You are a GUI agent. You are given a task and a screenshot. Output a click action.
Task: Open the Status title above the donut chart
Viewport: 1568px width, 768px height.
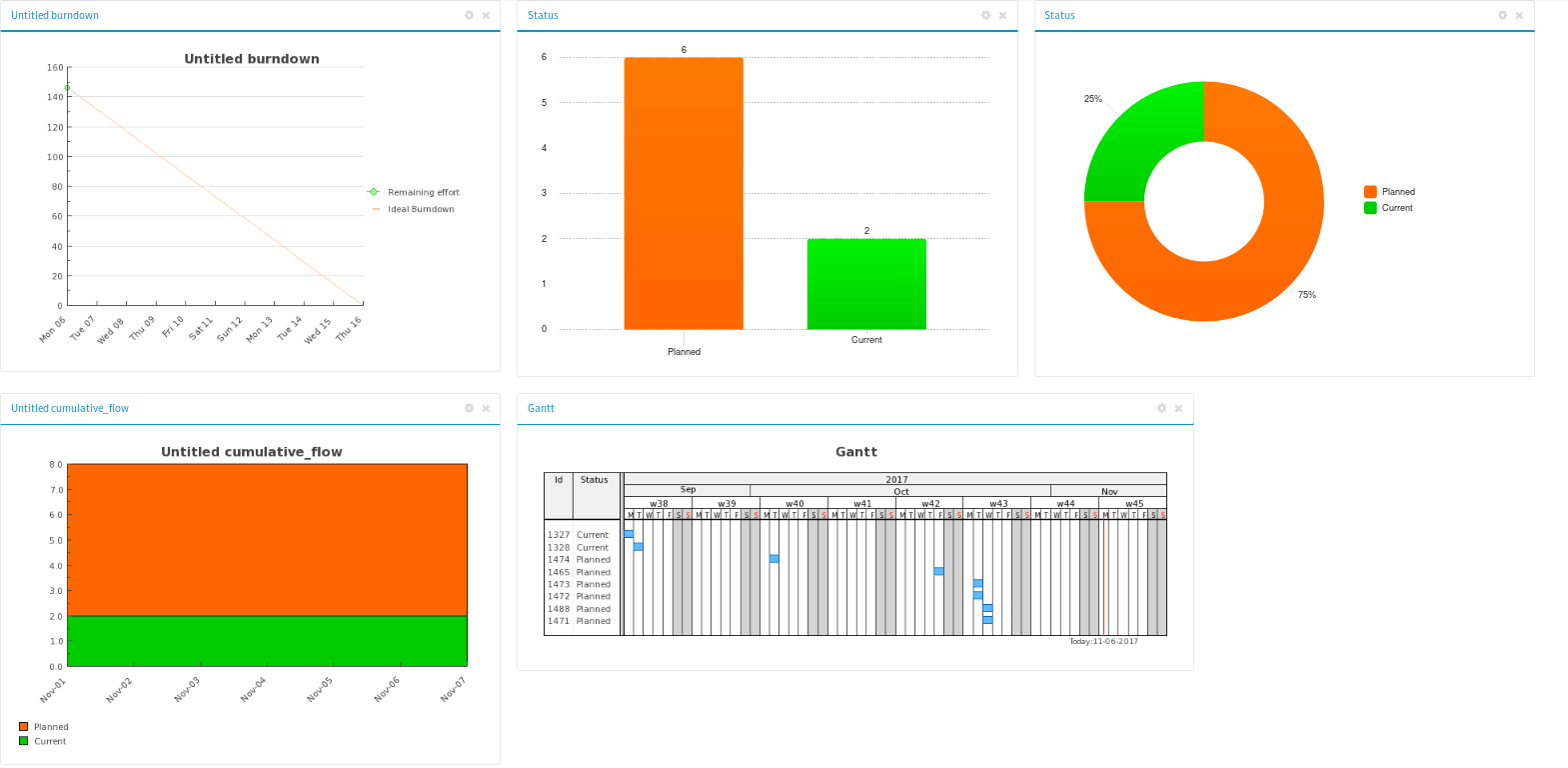[1059, 15]
